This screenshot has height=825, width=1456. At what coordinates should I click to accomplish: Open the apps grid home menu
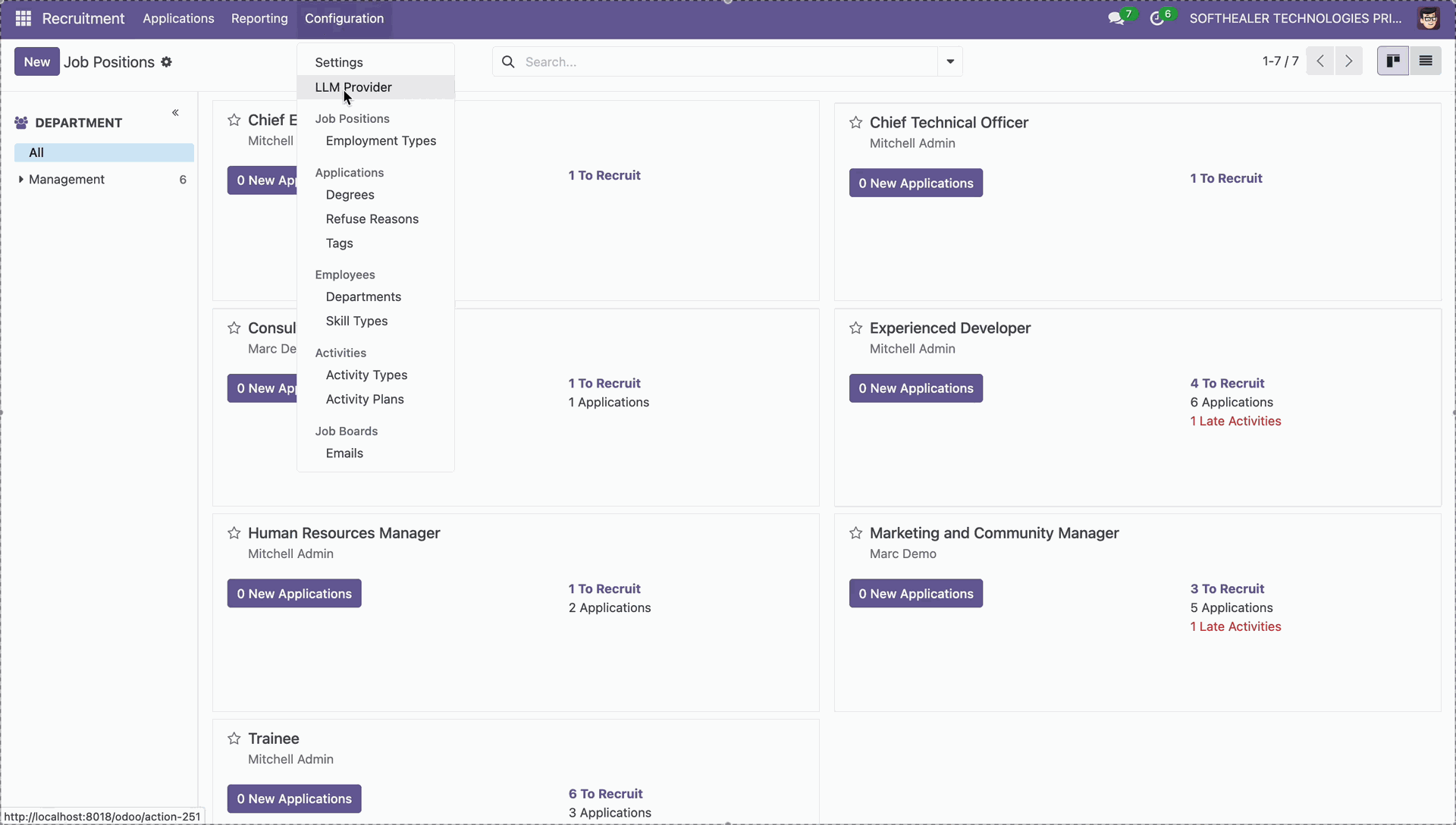coord(23,18)
